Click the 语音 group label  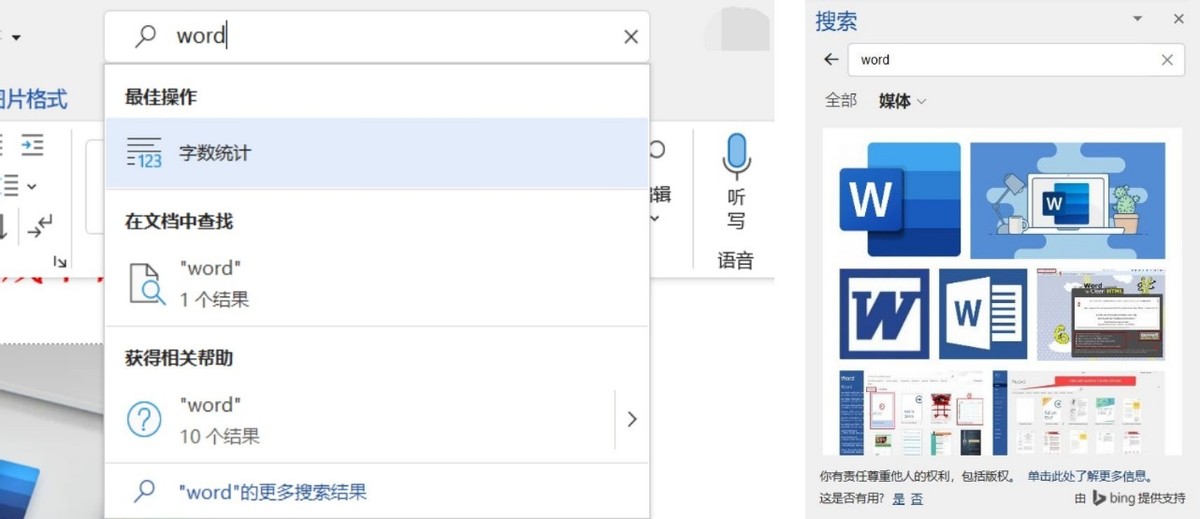tap(736, 261)
